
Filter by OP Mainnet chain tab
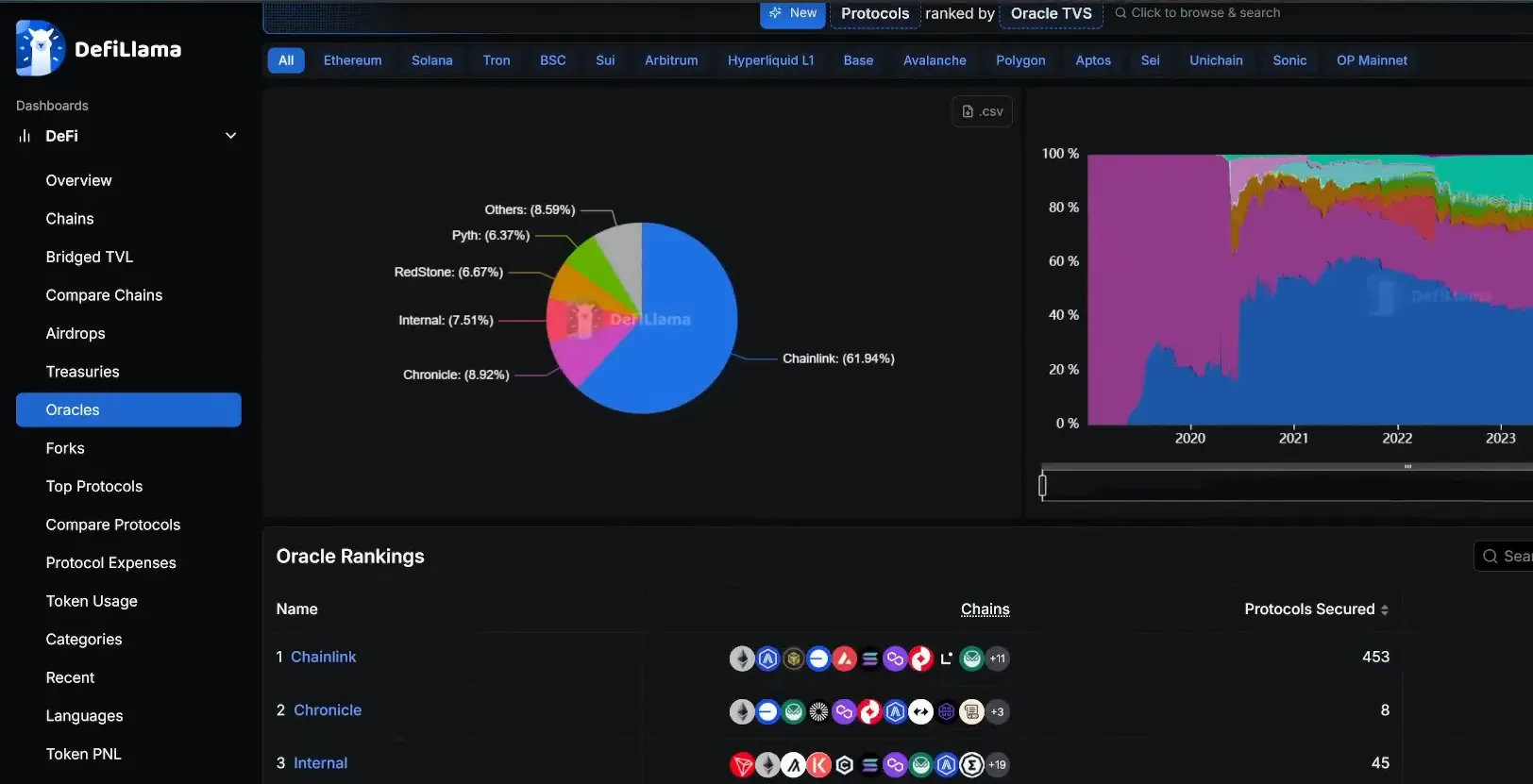tap(1372, 60)
